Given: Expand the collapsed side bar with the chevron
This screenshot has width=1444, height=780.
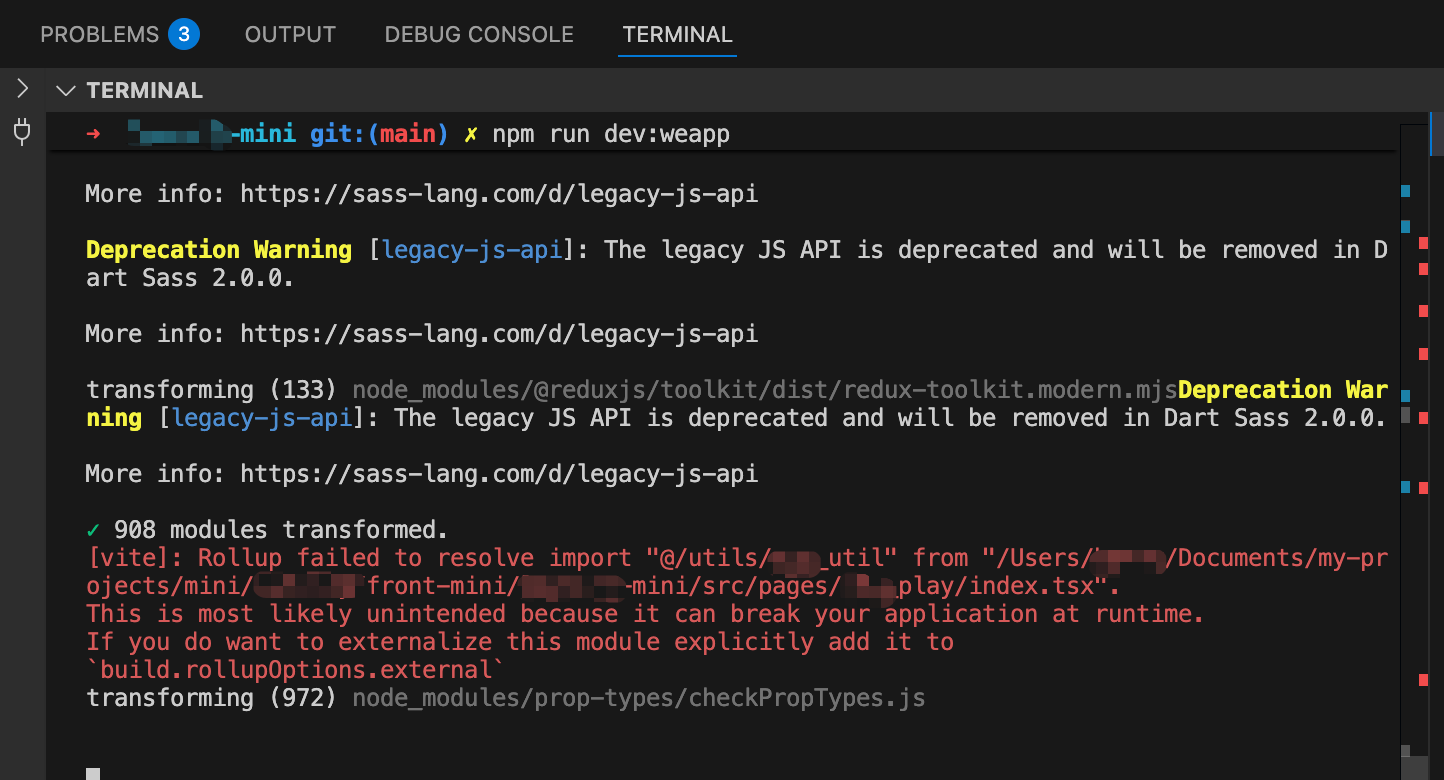Looking at the screenshot, I should pyautogui.click(x=22, y=88).
